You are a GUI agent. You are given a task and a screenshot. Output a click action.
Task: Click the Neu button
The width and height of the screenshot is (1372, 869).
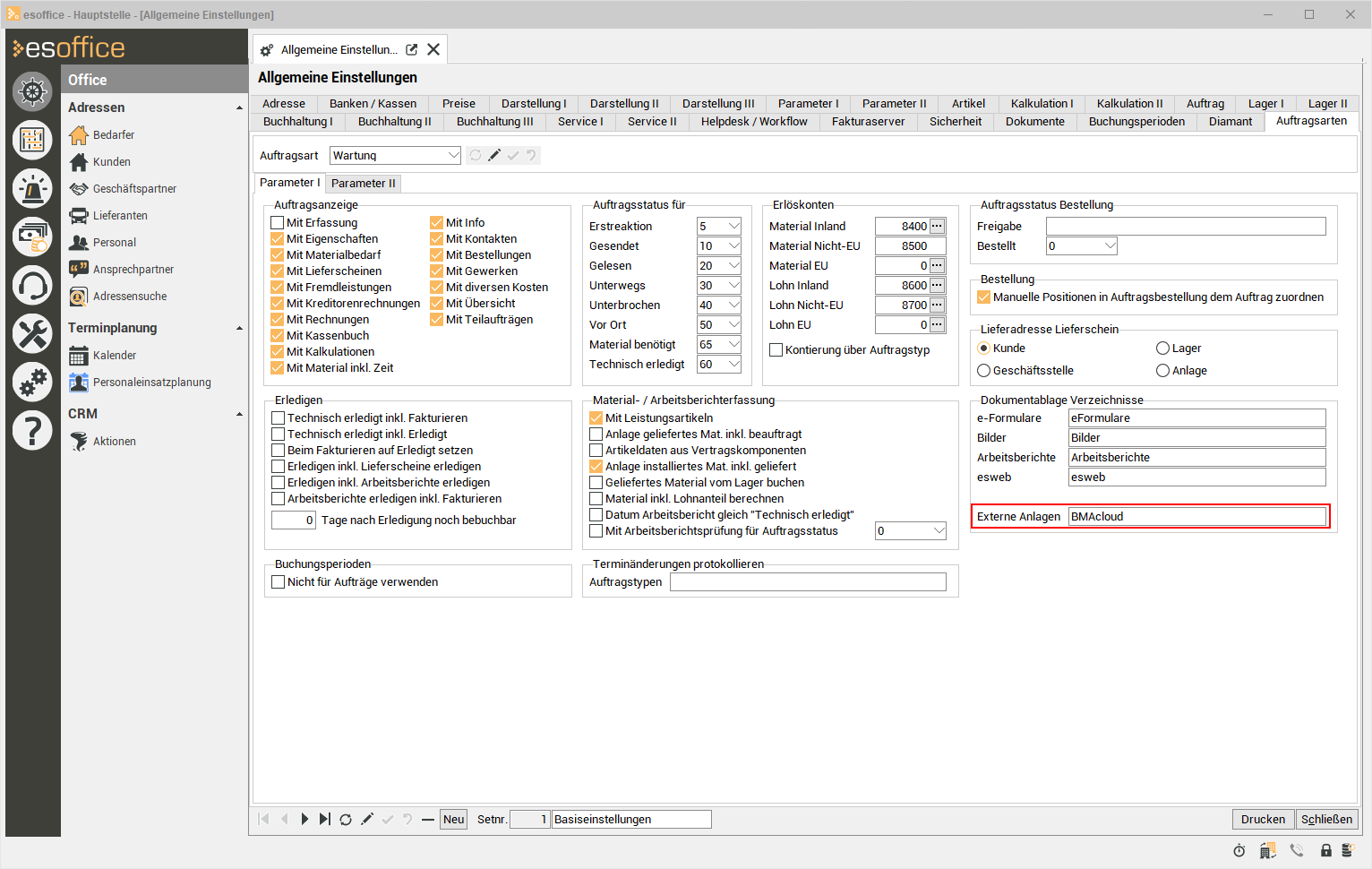454,820
